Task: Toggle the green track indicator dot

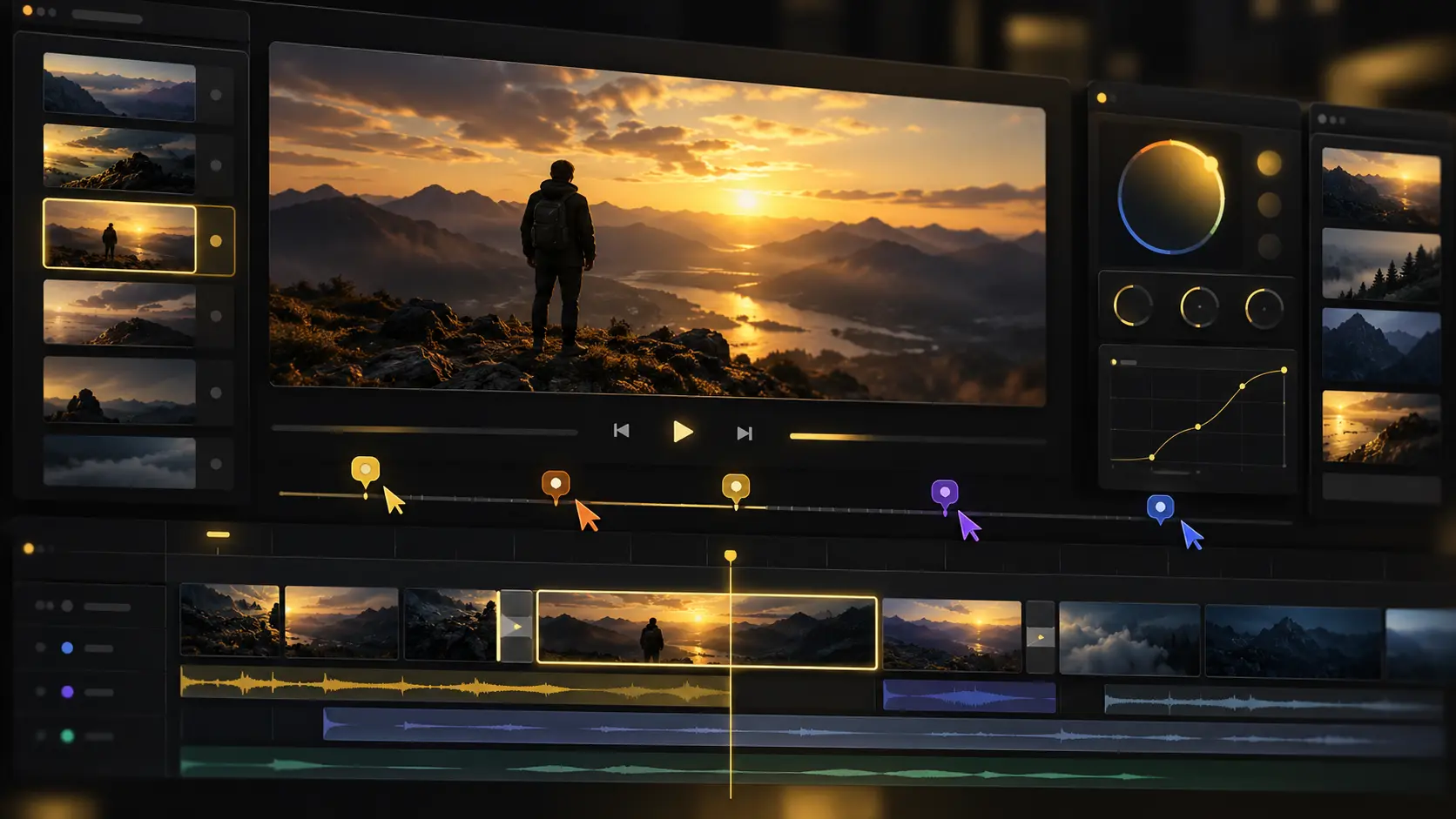Action: [67, 736]
